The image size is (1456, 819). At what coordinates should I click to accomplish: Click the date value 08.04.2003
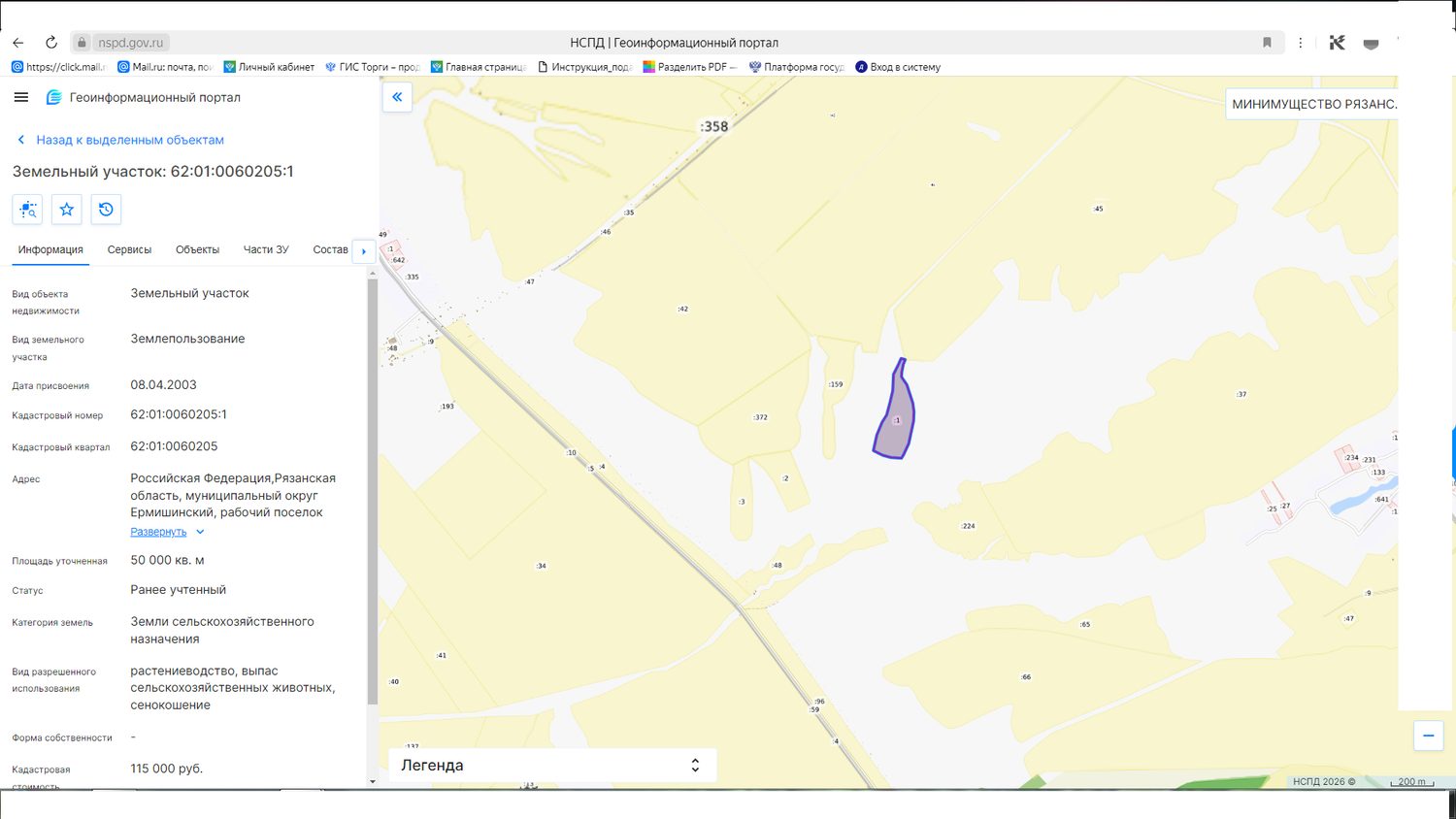[163, 385]
